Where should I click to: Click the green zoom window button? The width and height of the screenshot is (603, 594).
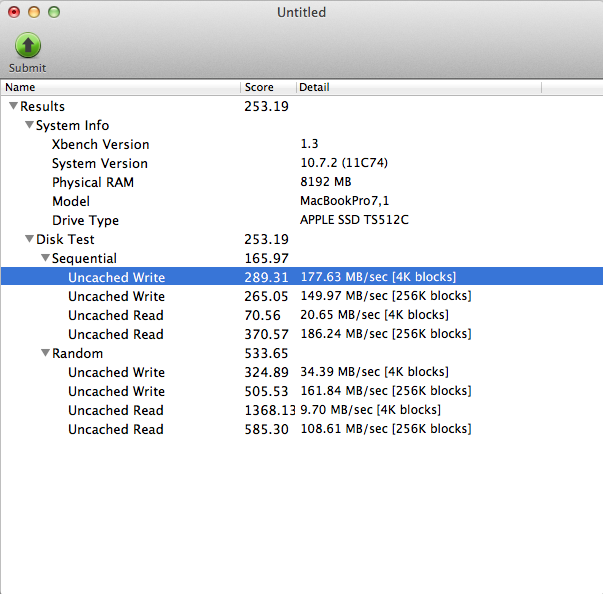pyautogui.click(x=54, y=12)
